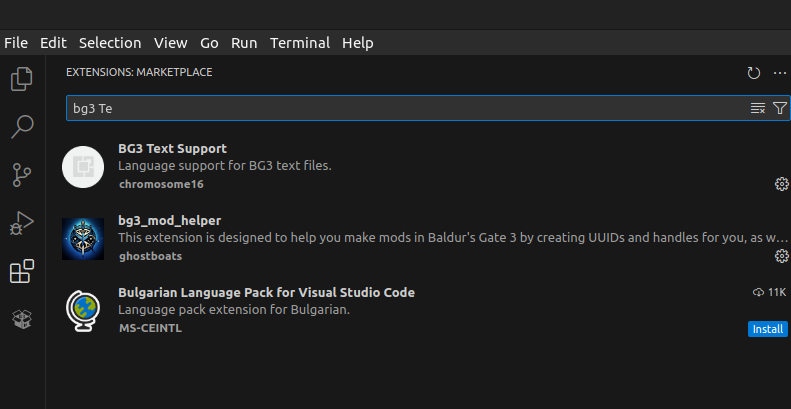Open the Explorer view in activity bar
Image resolution: width=791 pixels, height=409 pixels.
22,79
